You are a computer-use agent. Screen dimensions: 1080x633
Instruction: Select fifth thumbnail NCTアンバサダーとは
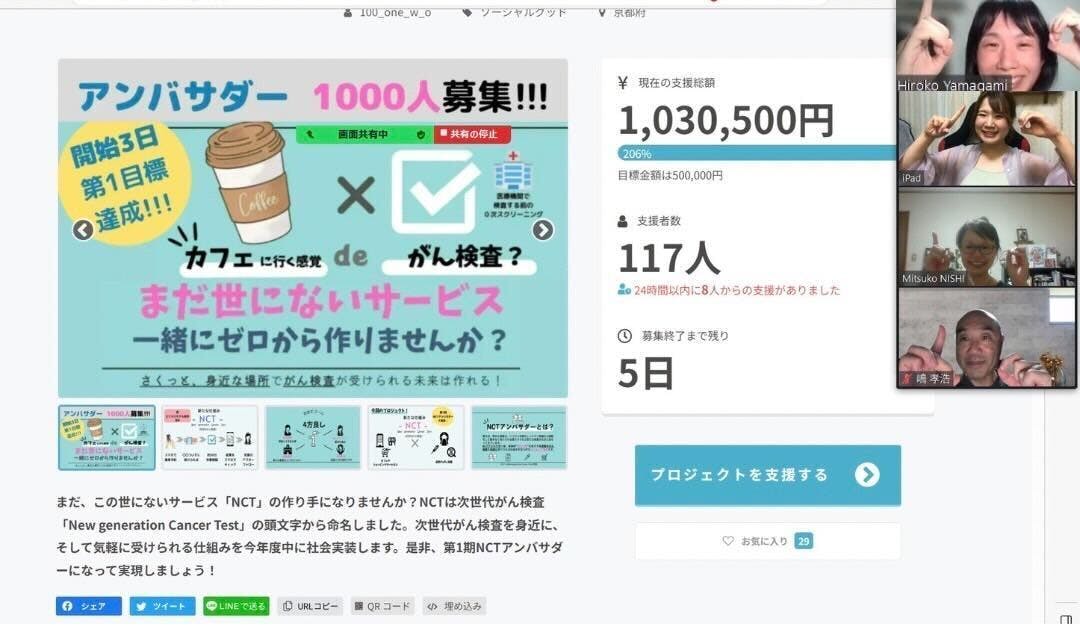(519, 438)
